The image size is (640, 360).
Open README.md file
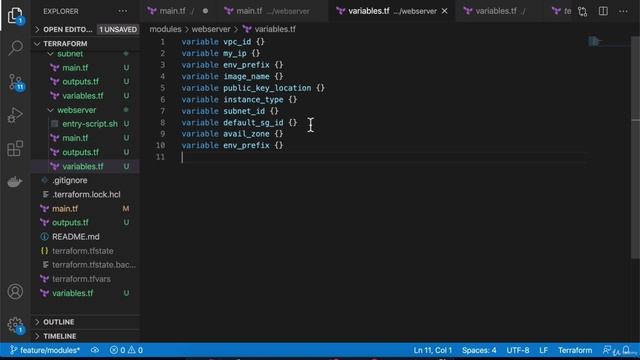click(76, 237)
